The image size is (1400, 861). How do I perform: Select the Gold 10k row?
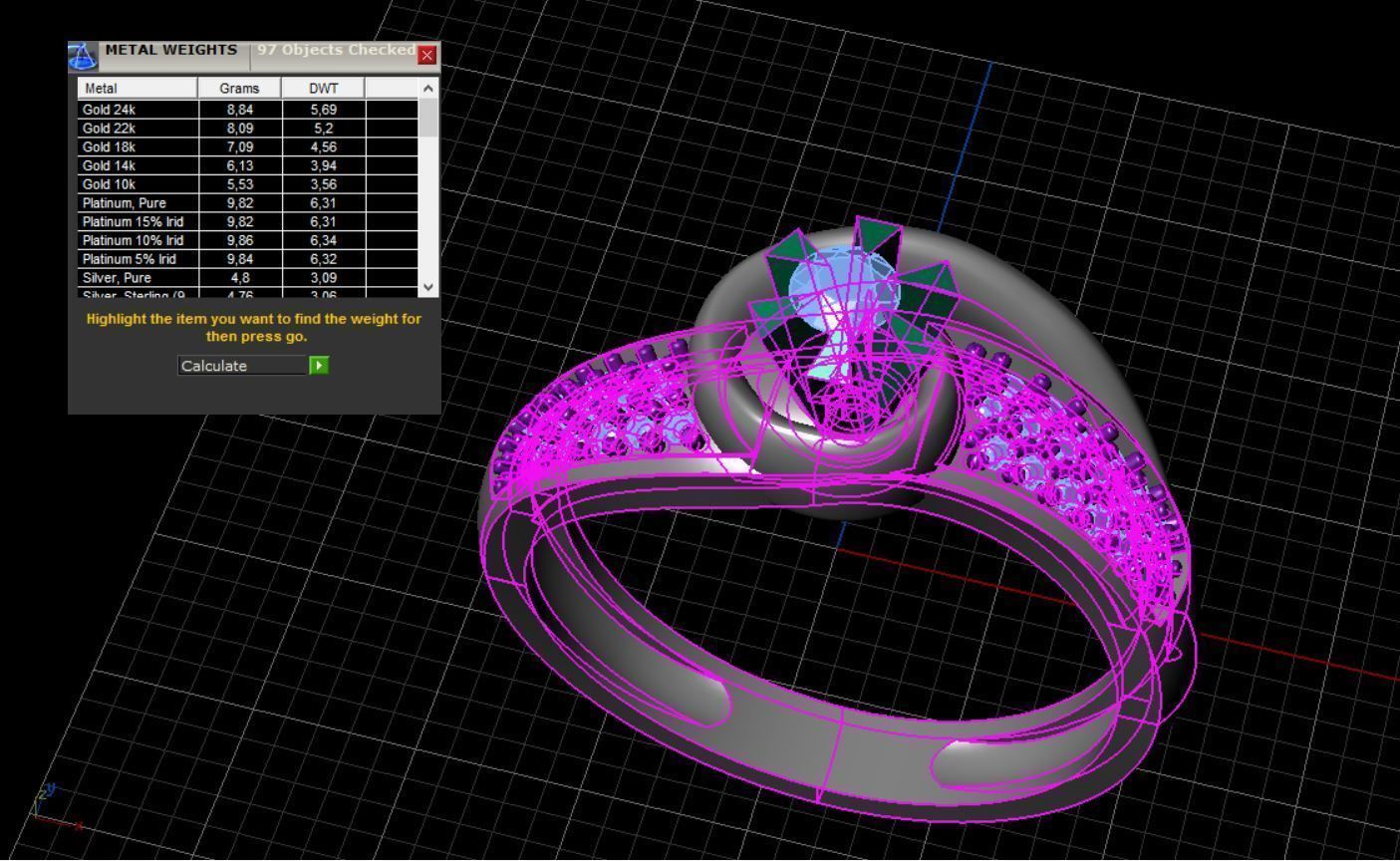[248, 184]
